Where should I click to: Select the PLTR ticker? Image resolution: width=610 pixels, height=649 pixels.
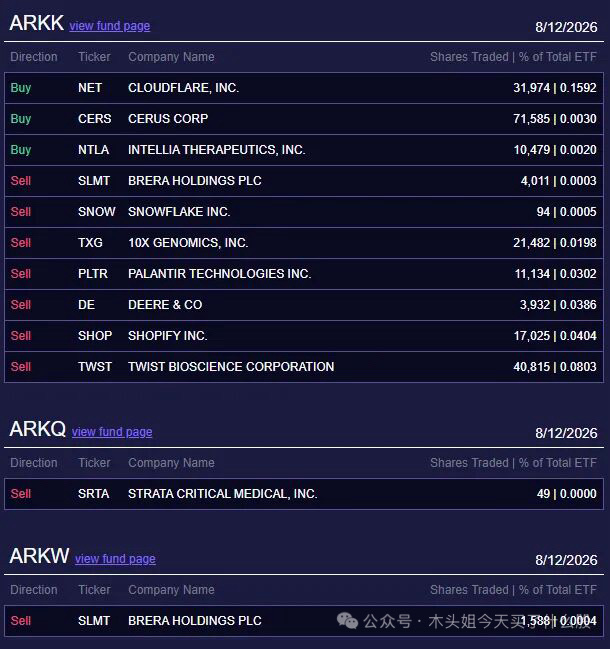pos(93,274)
